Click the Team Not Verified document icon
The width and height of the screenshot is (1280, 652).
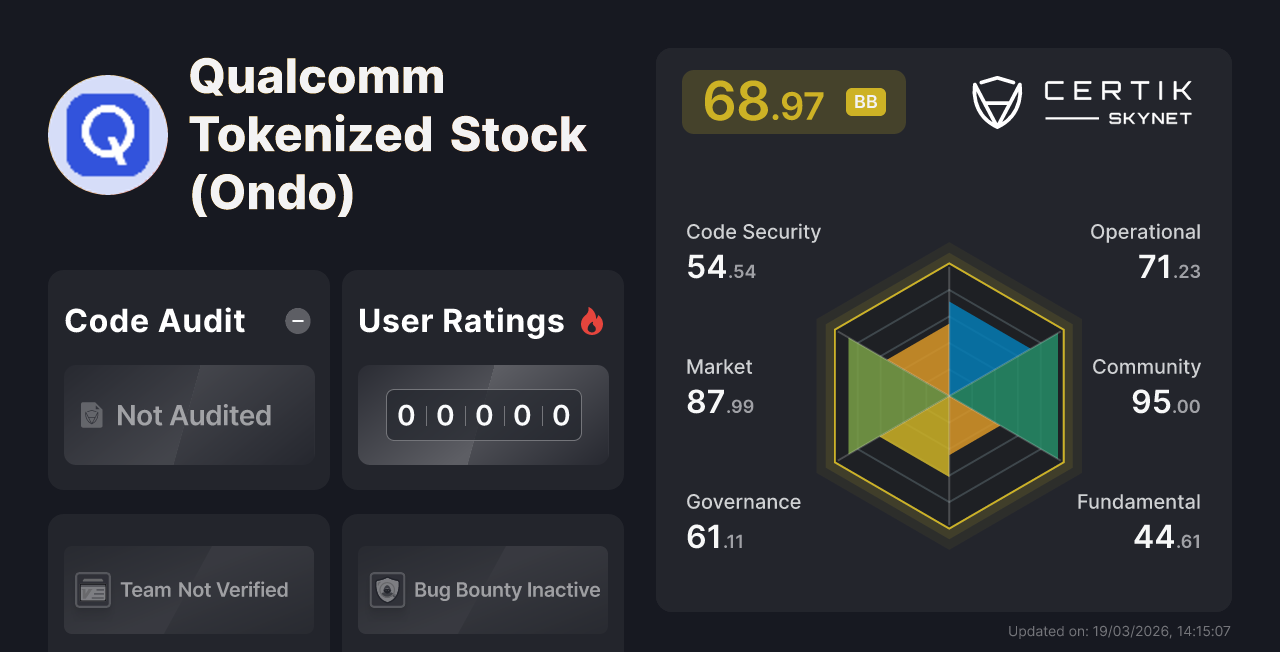(94, 590)
